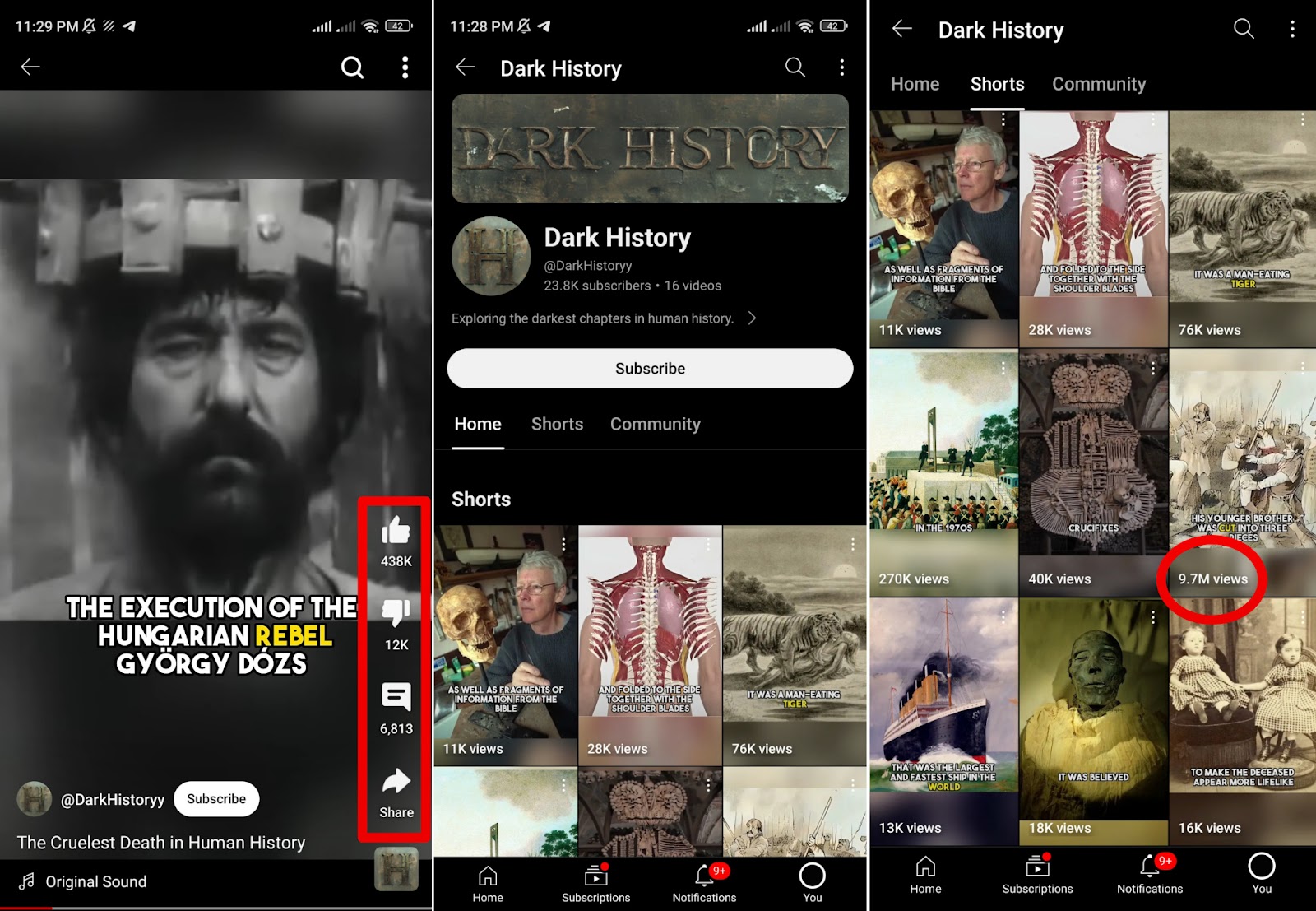Image resolution: width=1316 pixels, height=911 pixels.
Task: Tap channel avatar beside @DarkHistoryy handle
Action: point(34,799)
